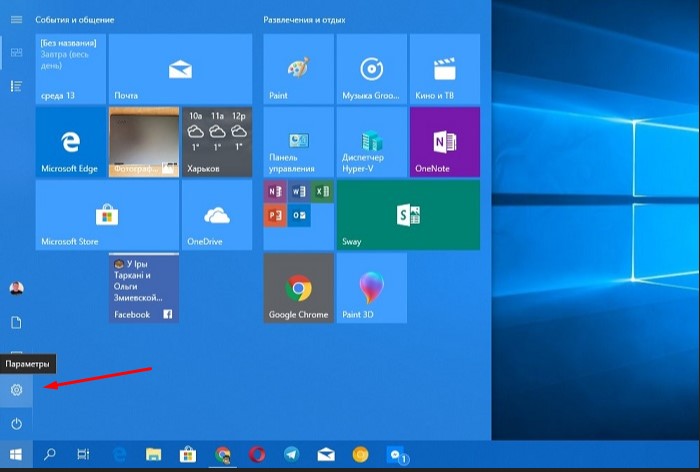This screenshot has width=700, height=472.
Task: Launch the Диспетчер Hyper-V tile
Action: pos(371,142)
